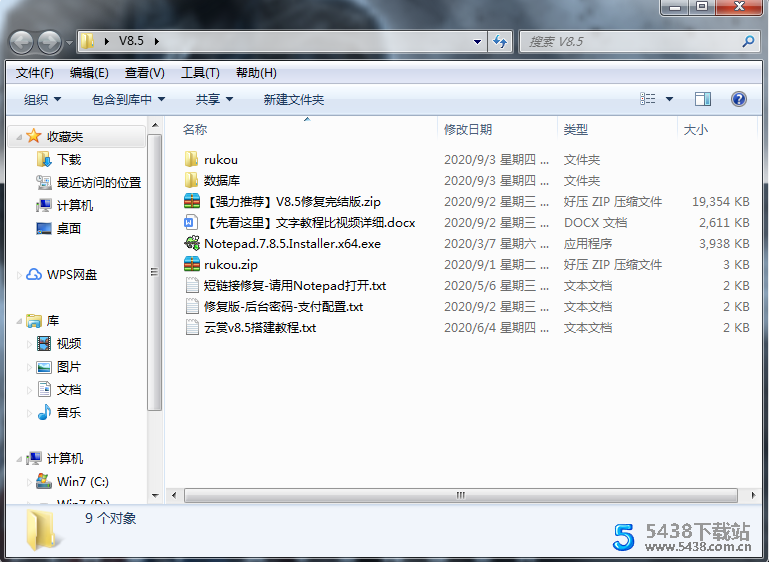Collapse the 计算机 tree node
This screenshot has height=562, width=769.
pos(19,459)
